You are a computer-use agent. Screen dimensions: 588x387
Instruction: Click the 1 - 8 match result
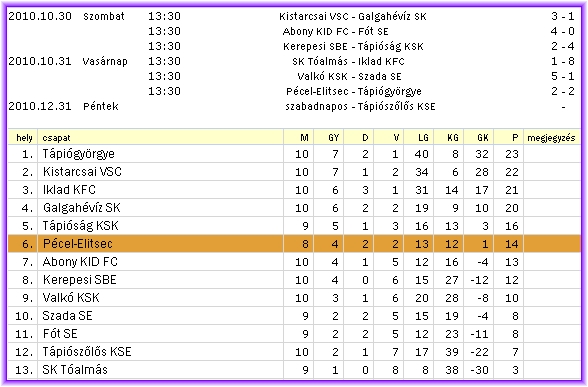[x=562, y=61]
